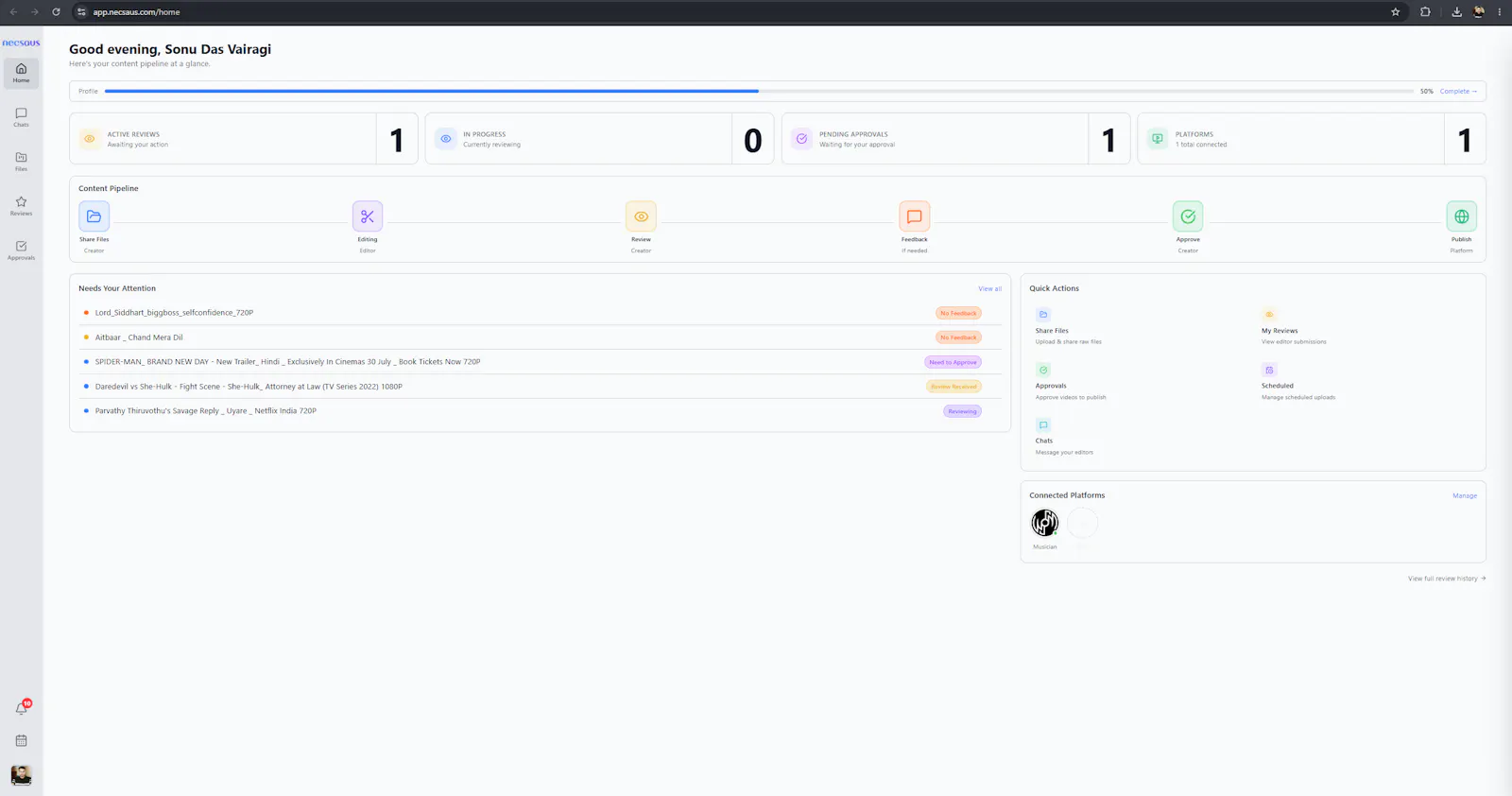The image size is (1512, 796).
Task: Open Chats quick action
Action: pos(1064,437)
